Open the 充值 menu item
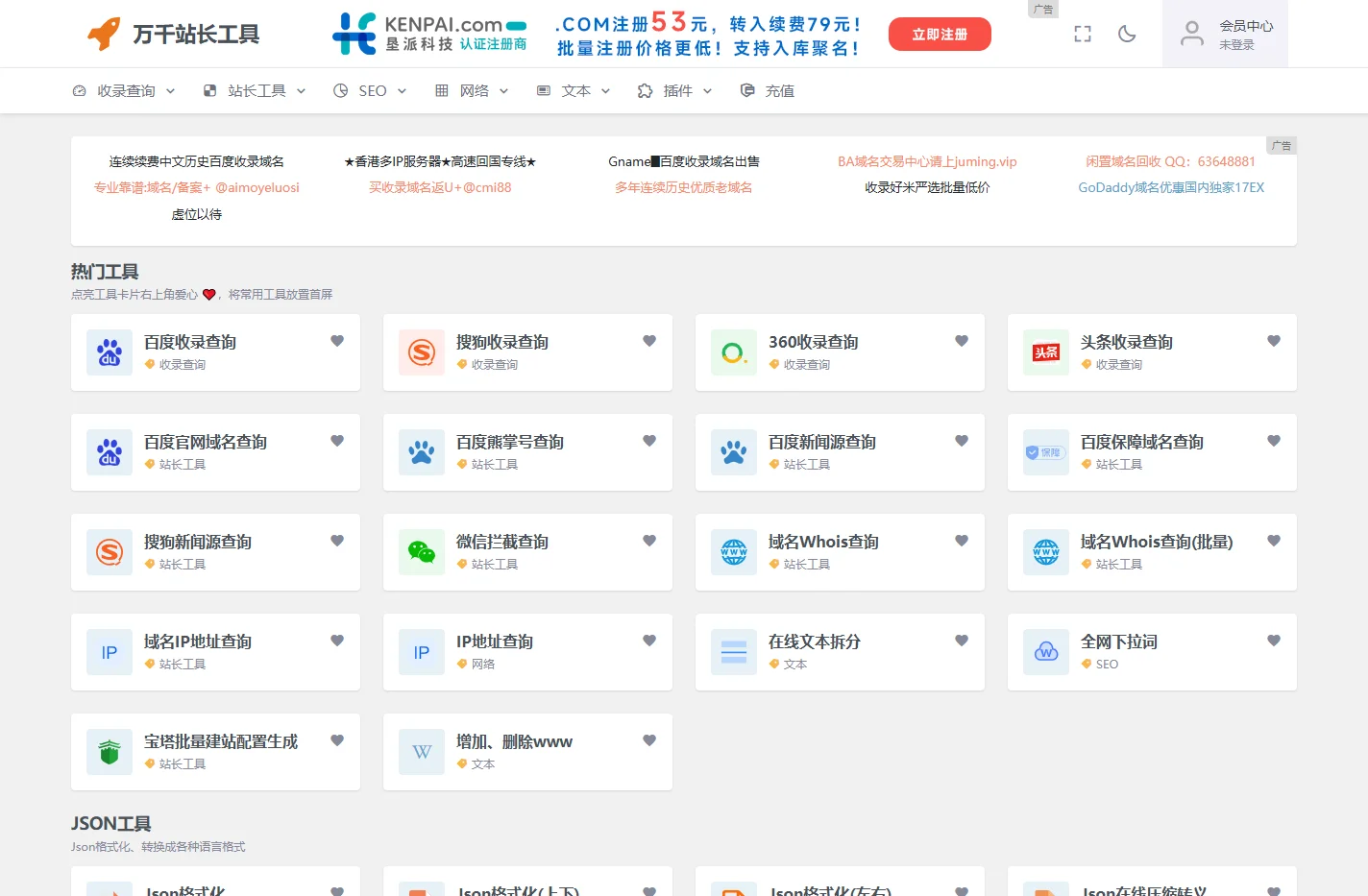Image resolution: width=1368 pixels, height=896 pixels. pos(768,90)
